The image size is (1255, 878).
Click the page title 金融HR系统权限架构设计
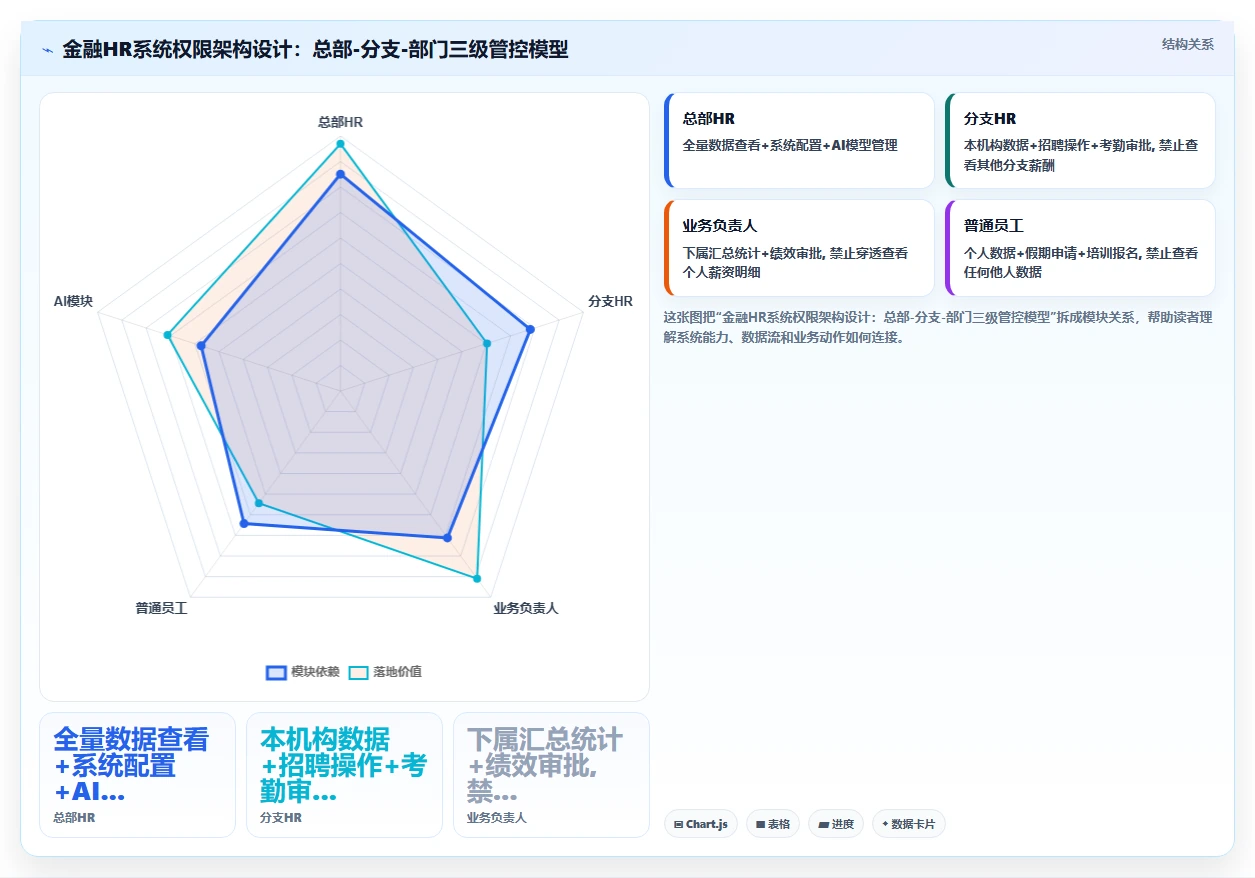point(314,50)
